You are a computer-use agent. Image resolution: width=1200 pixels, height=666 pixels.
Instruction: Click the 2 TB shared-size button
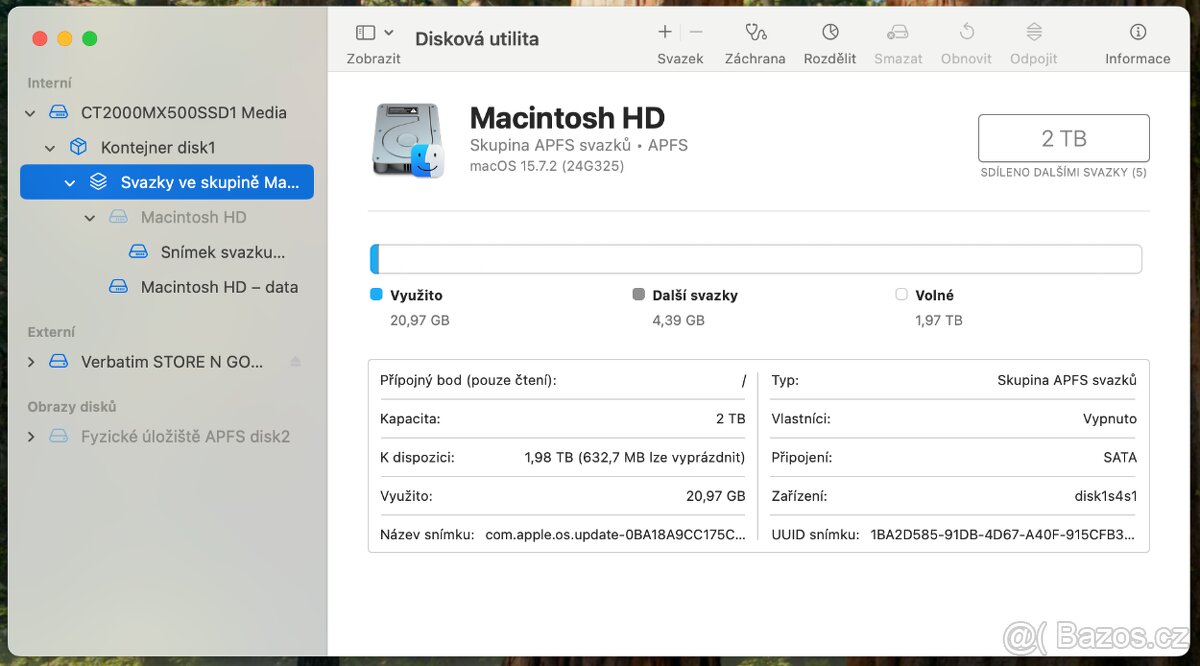click(x=1063, y=138)
